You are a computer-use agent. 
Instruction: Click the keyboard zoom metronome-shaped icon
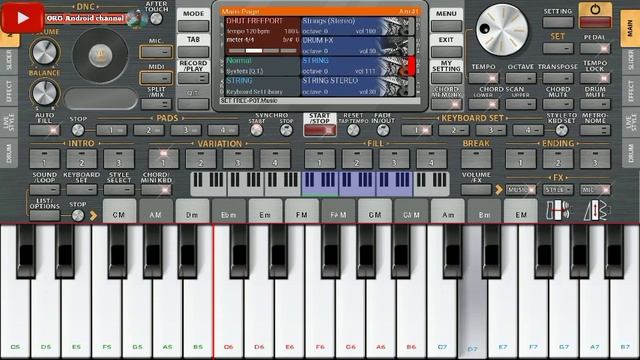tap(596, 211)
